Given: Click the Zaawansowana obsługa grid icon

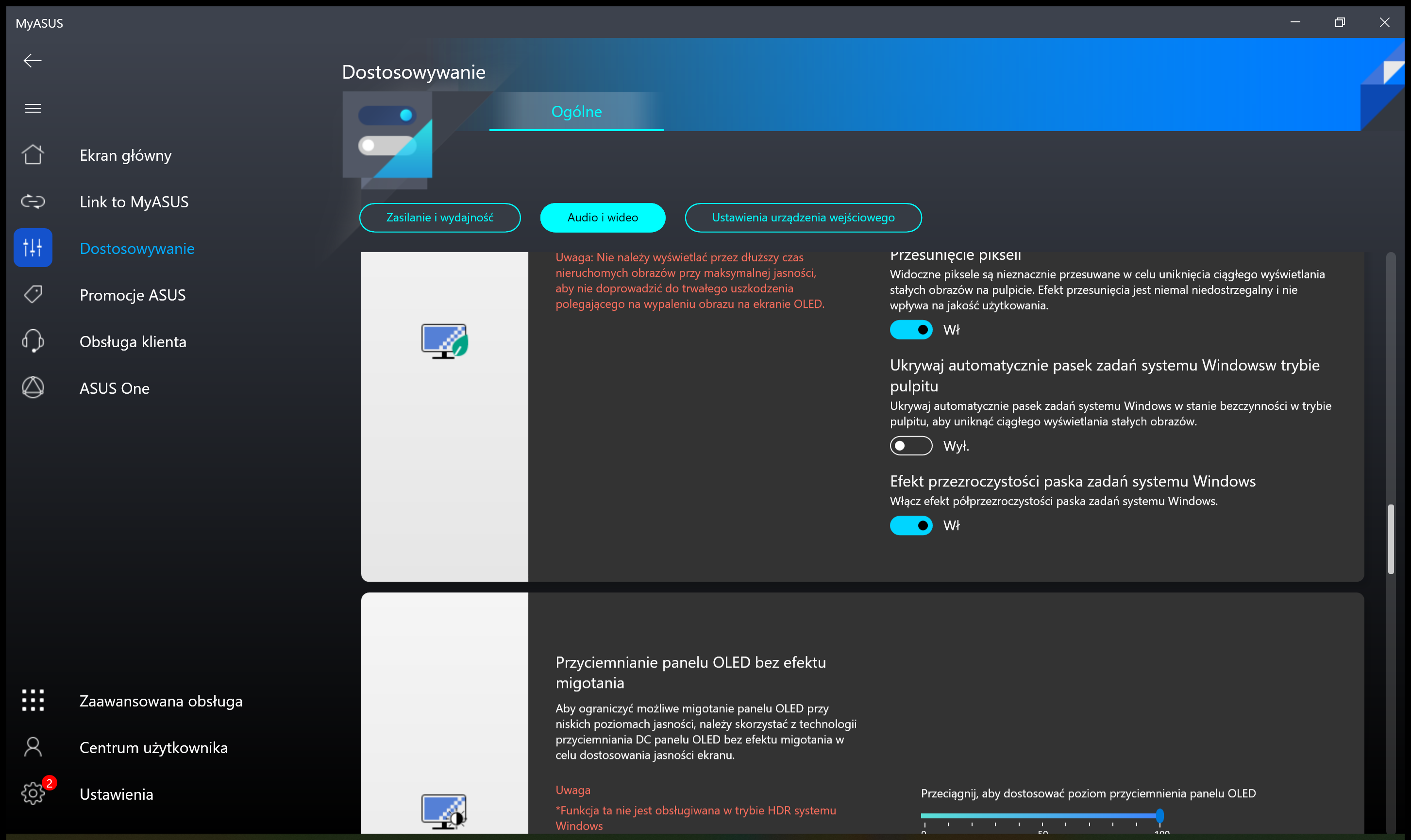Looking at the screenshot, I should 33,701.
